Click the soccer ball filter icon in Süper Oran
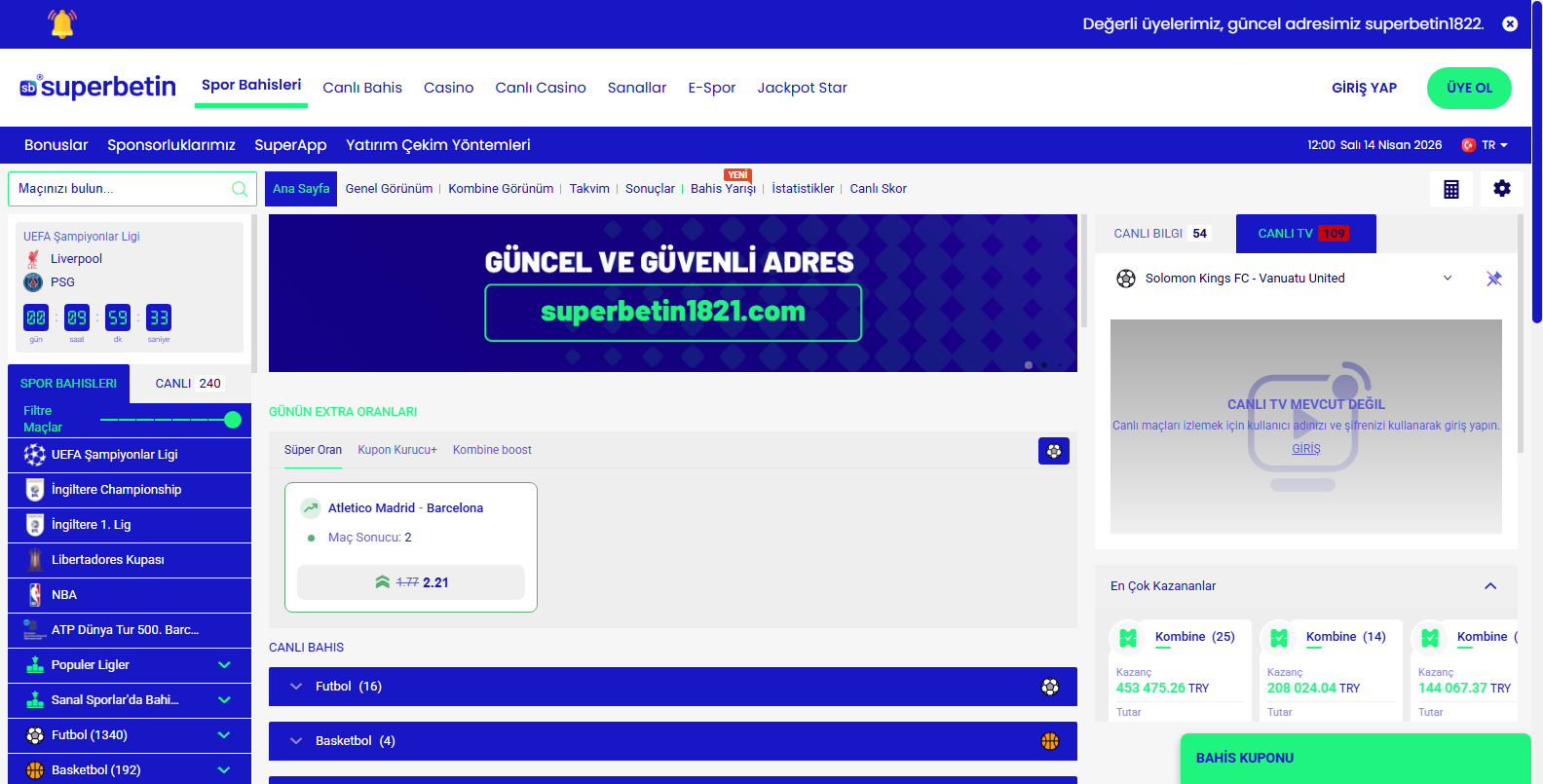 pyautogui.click(x=1054, y=451)
